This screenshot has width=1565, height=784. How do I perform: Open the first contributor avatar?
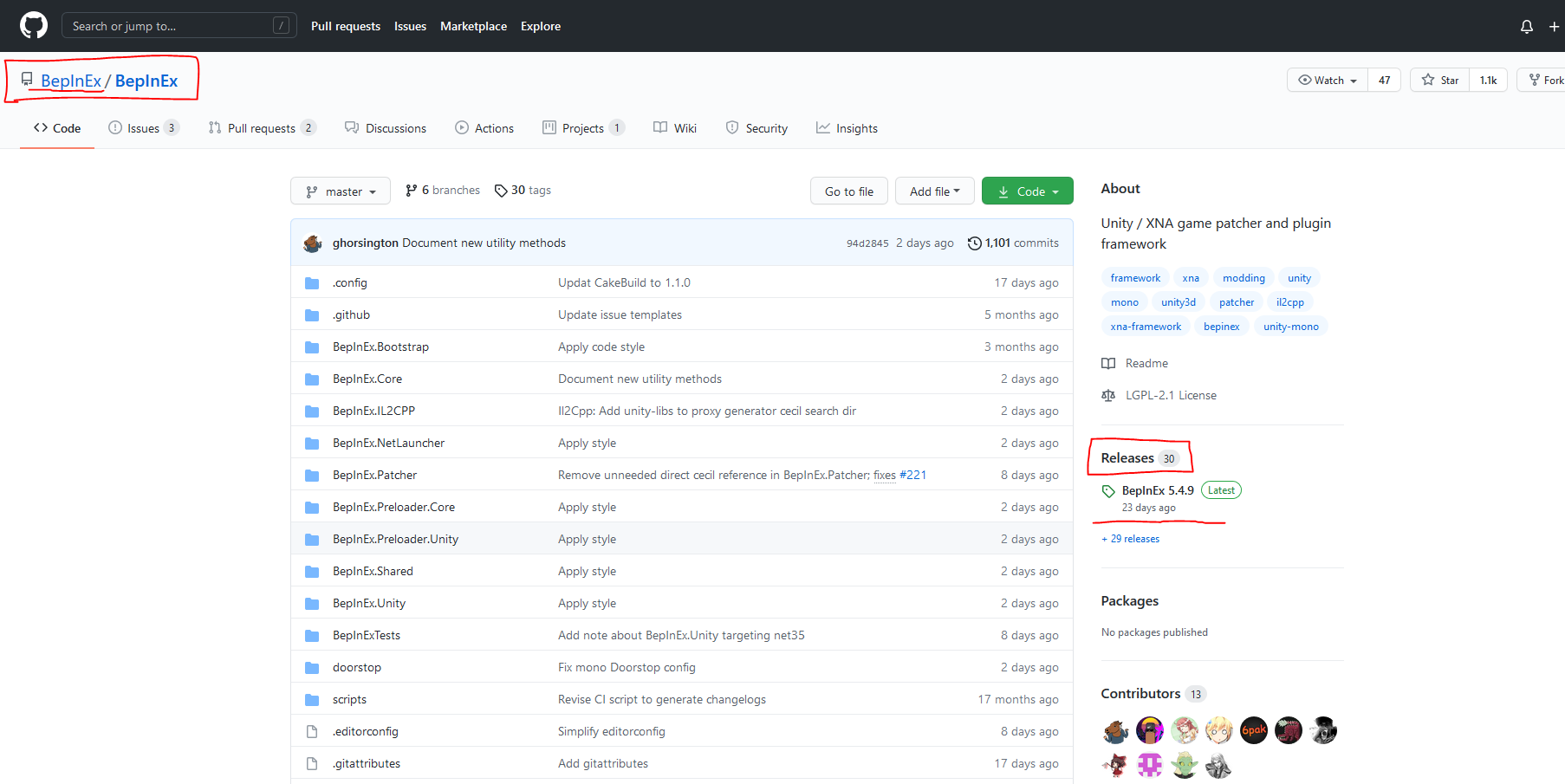[x=1115, y=731]
